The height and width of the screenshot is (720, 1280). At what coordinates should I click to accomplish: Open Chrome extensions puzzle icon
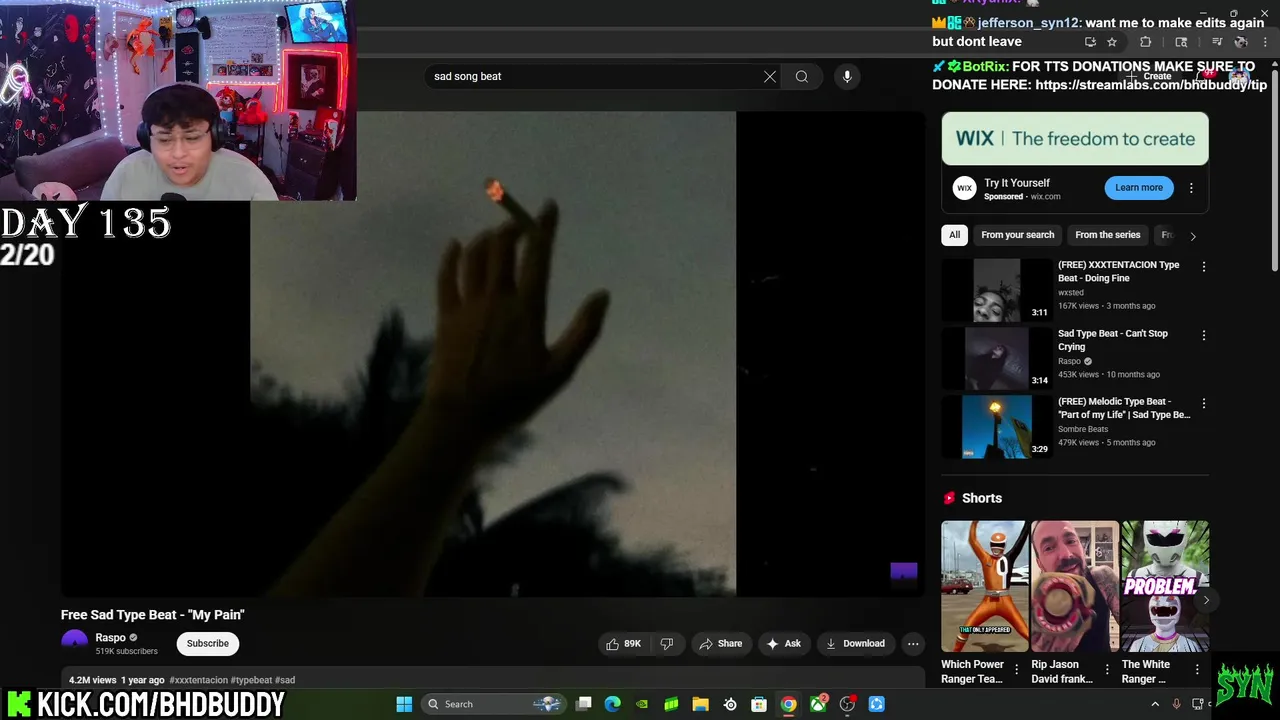pyautogui.click(x=1146, y=42)
